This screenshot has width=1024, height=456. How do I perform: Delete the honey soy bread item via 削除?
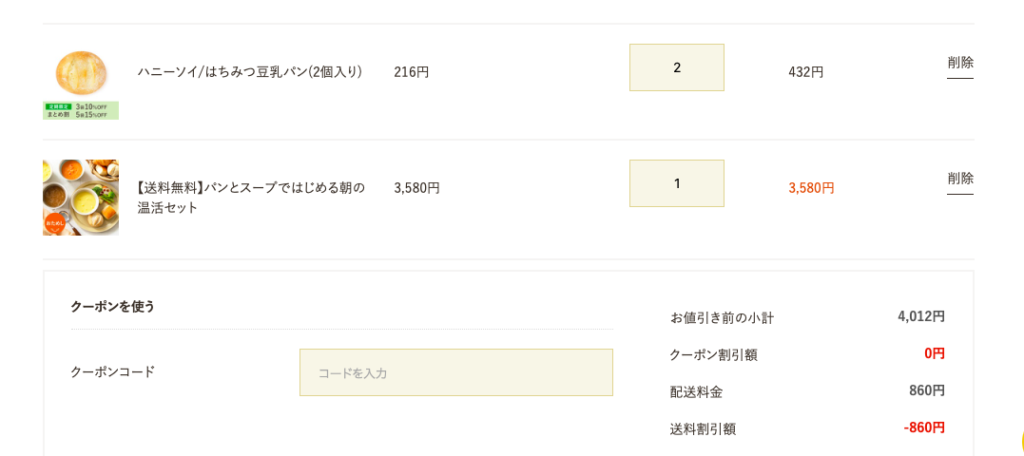point(960,63)
